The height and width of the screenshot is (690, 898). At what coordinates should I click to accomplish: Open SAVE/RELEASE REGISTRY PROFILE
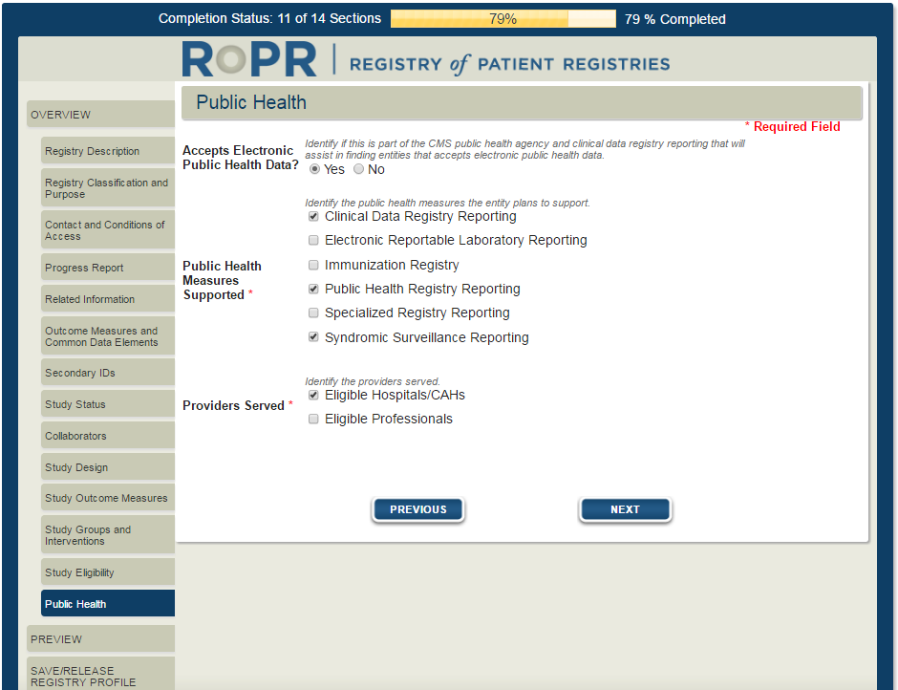(x=101, y=675)
